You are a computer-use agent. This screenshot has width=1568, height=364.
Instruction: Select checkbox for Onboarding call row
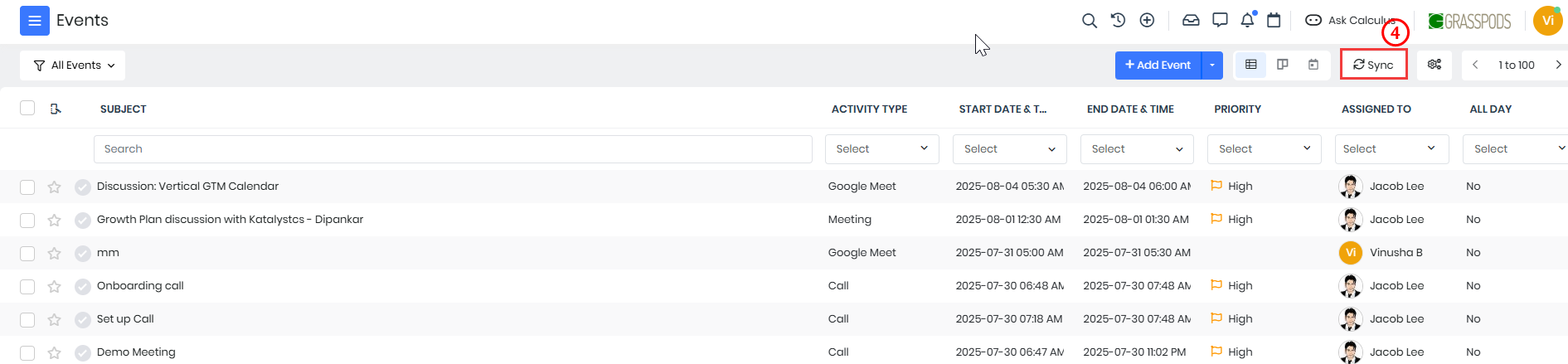pos(27,287)
